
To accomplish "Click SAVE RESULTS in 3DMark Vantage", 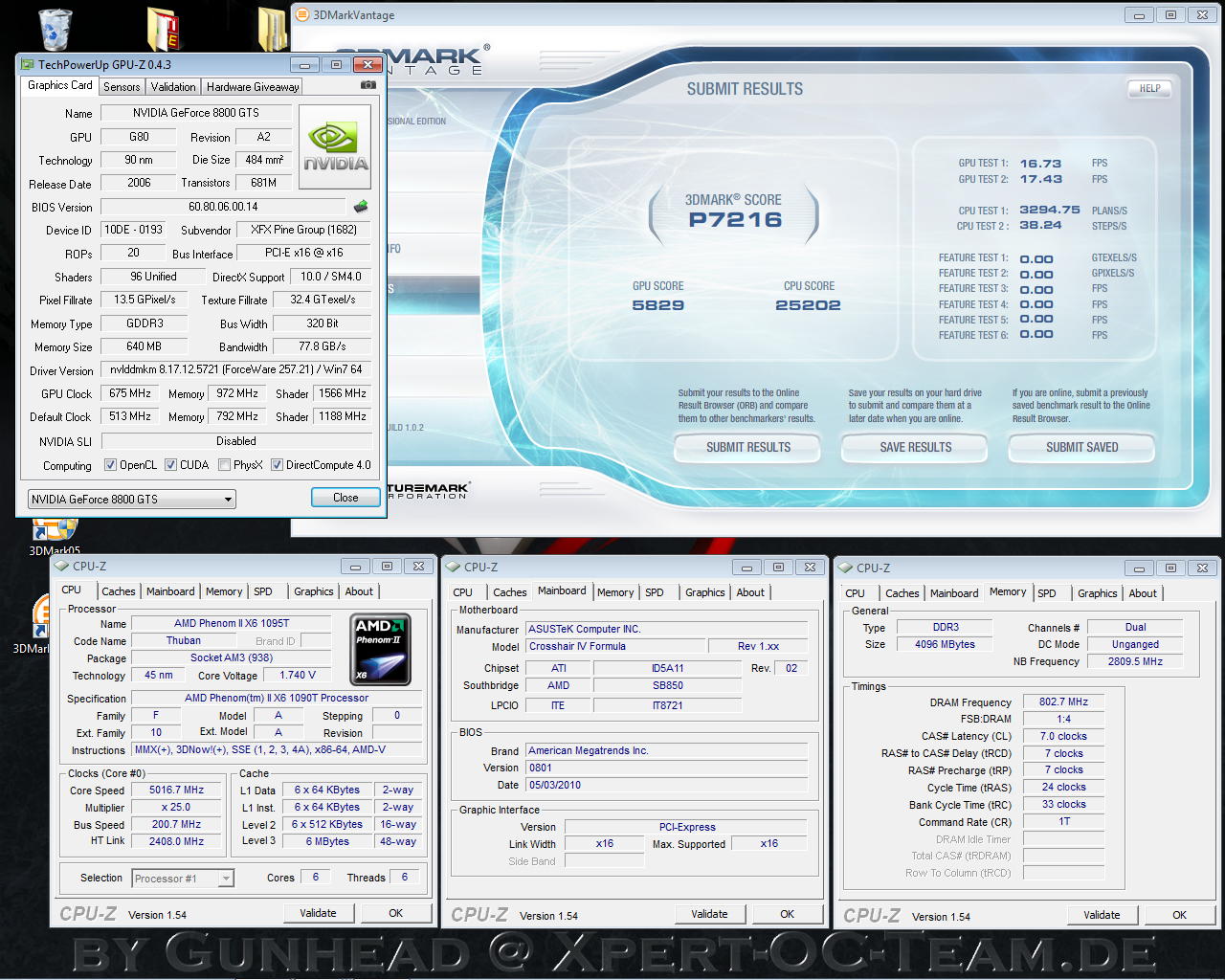I will point(916,447).
